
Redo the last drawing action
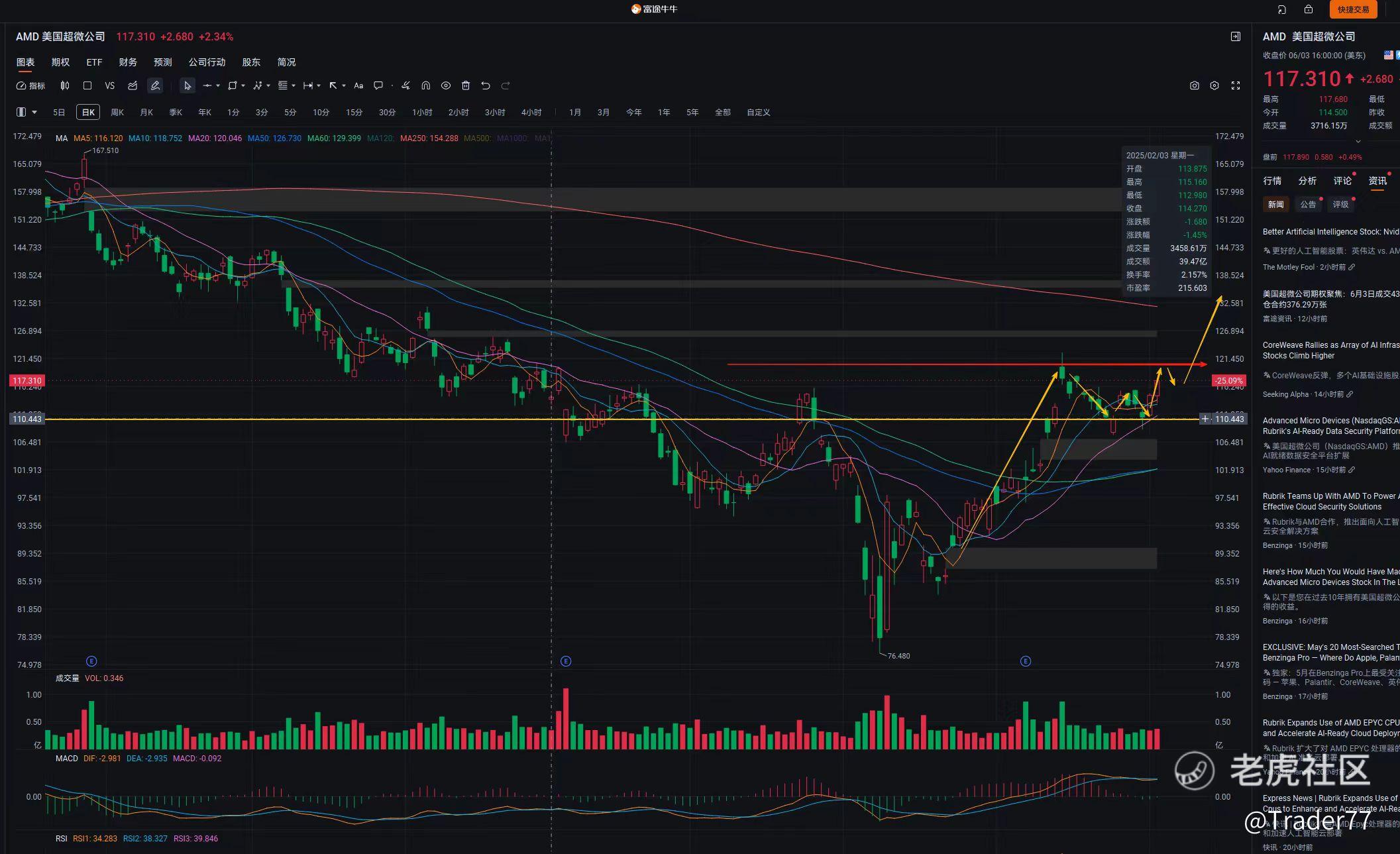pyautogui.click(x=506, y=85)
